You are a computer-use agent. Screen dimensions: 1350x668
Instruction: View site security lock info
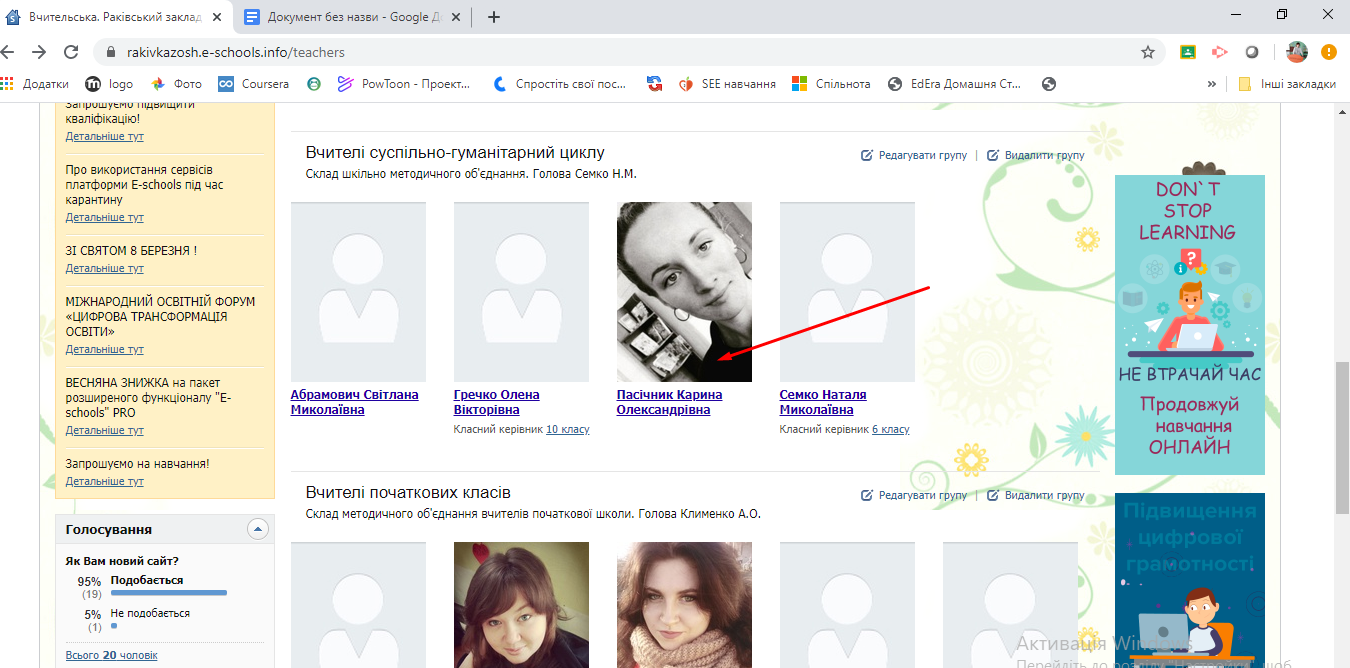tap(110, 52)
